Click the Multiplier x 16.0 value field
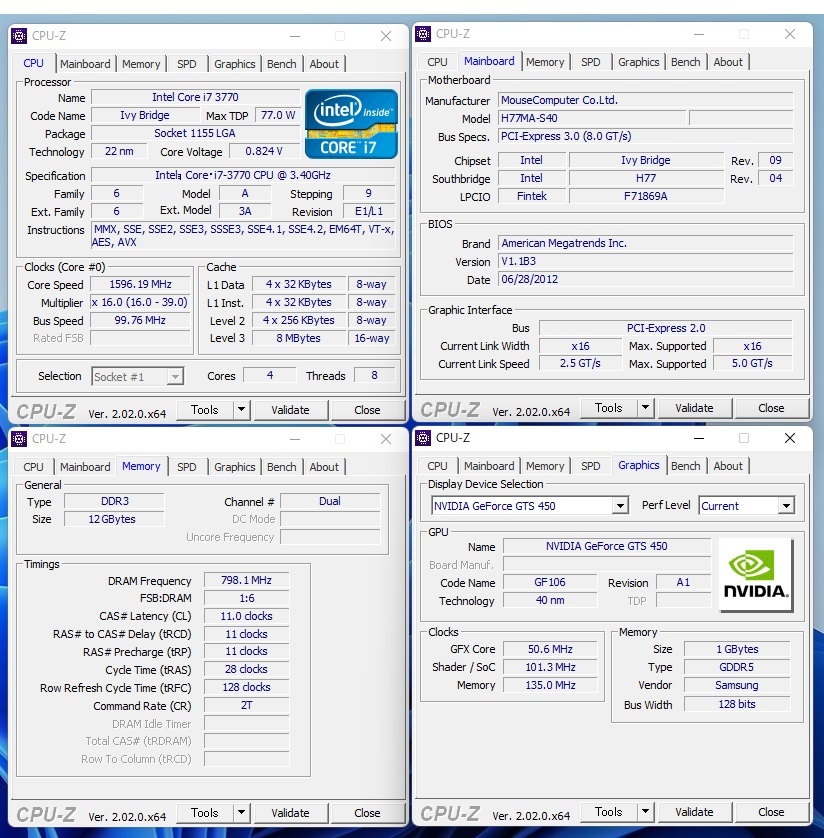 tap(140, 302)
